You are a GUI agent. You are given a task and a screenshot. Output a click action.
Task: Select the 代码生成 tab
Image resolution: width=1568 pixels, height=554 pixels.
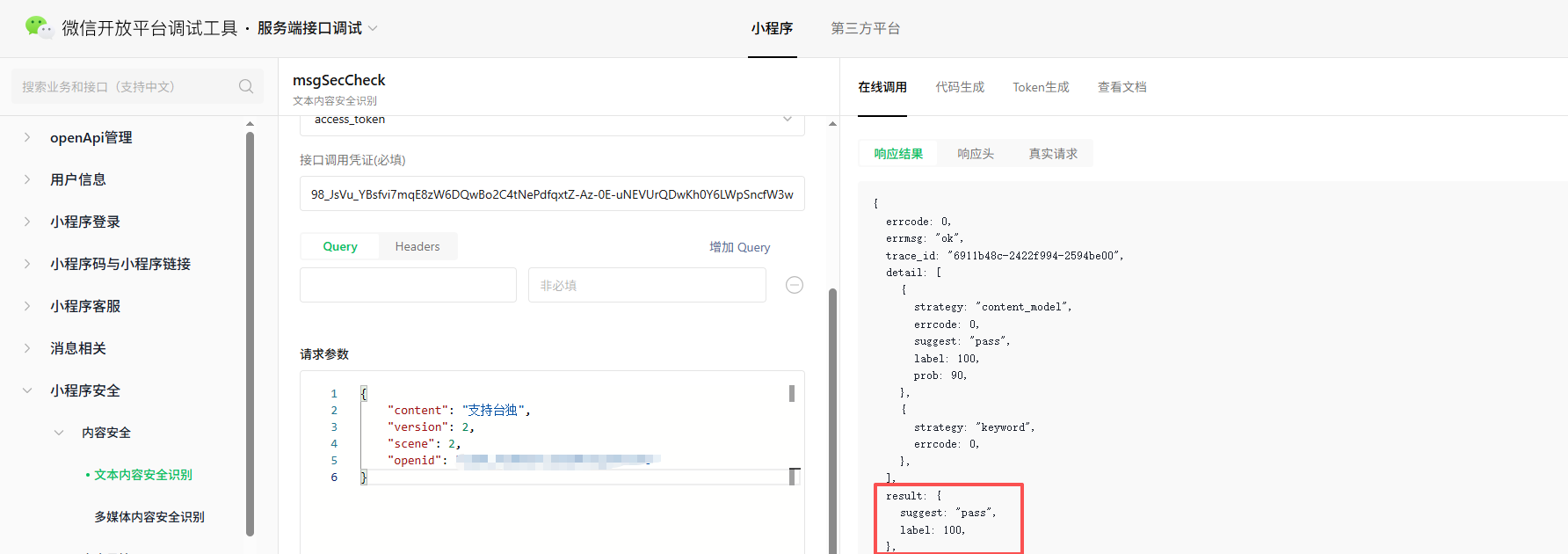(960, 87)
